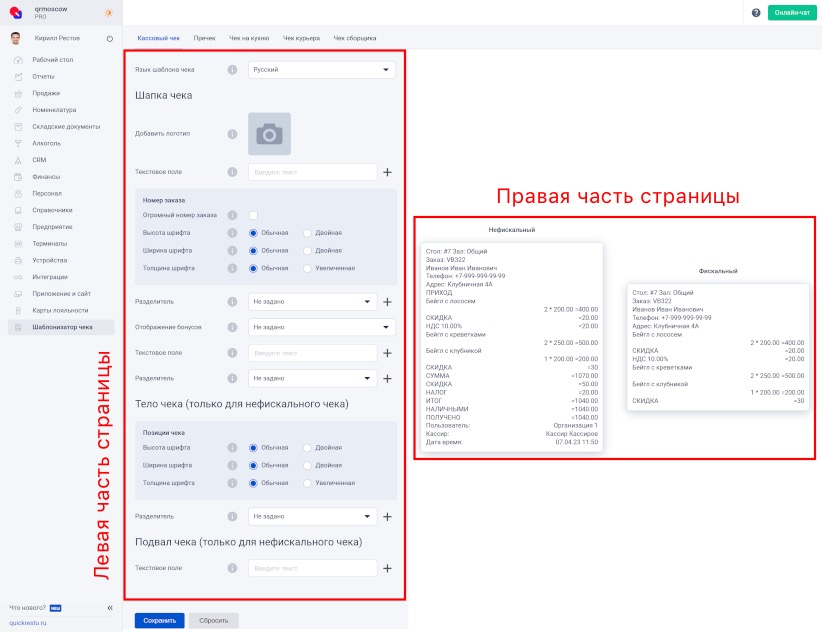Select Обычная for Позиции чека Ширина шрифта
Image resolution: width=822 pixels, height=632 pixels.
click(253, 465)
